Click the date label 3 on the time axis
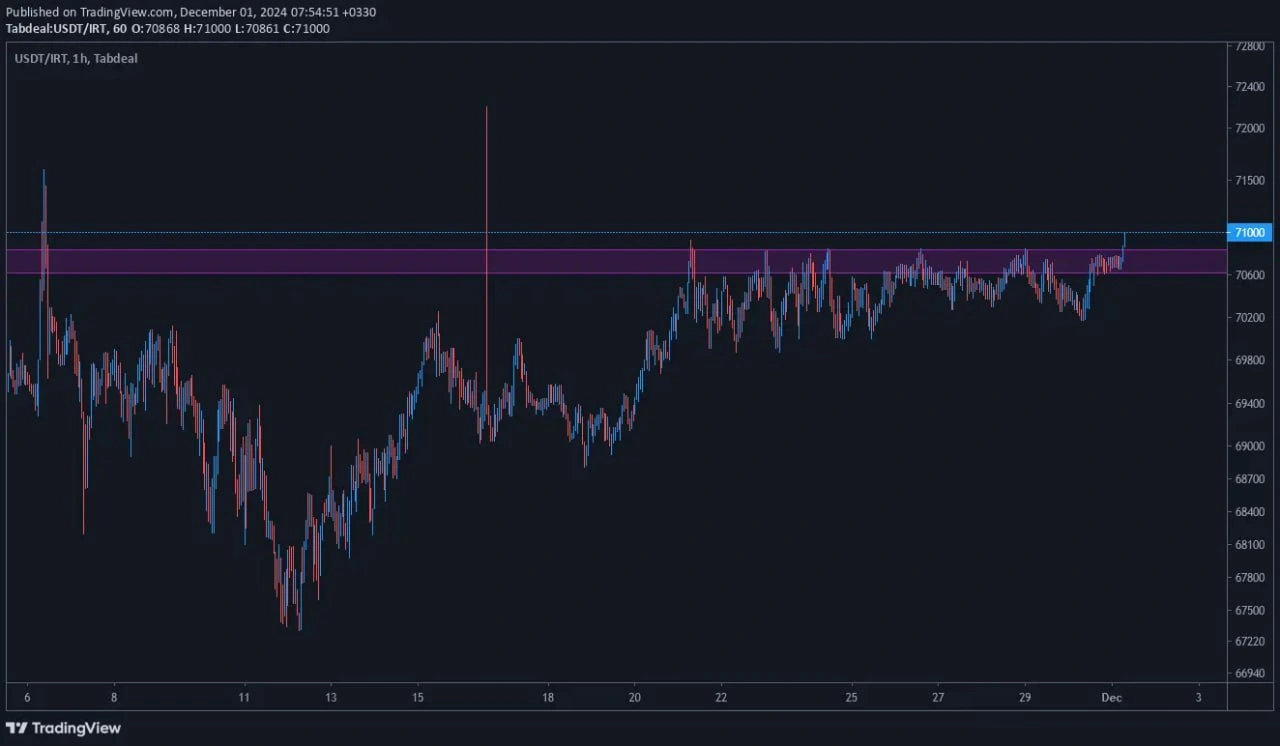This screenshot has width=1280, height=746. 1198,697
